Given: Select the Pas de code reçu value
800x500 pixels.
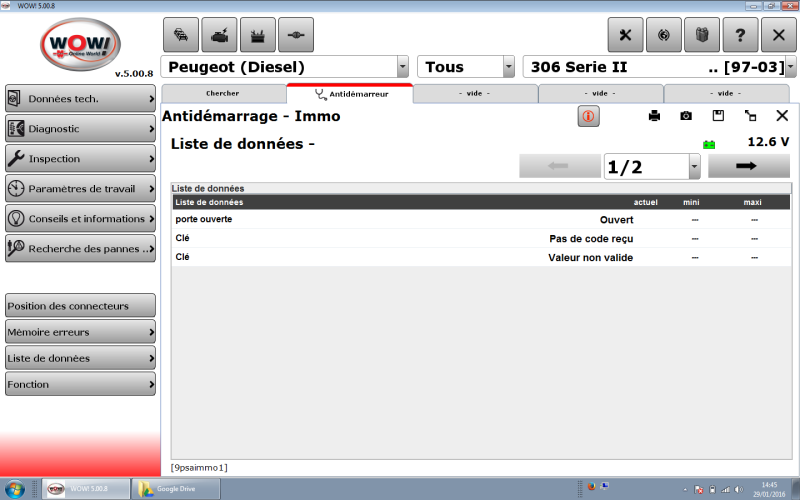Looking at the screenshot, I should click(x=591, y=239).
